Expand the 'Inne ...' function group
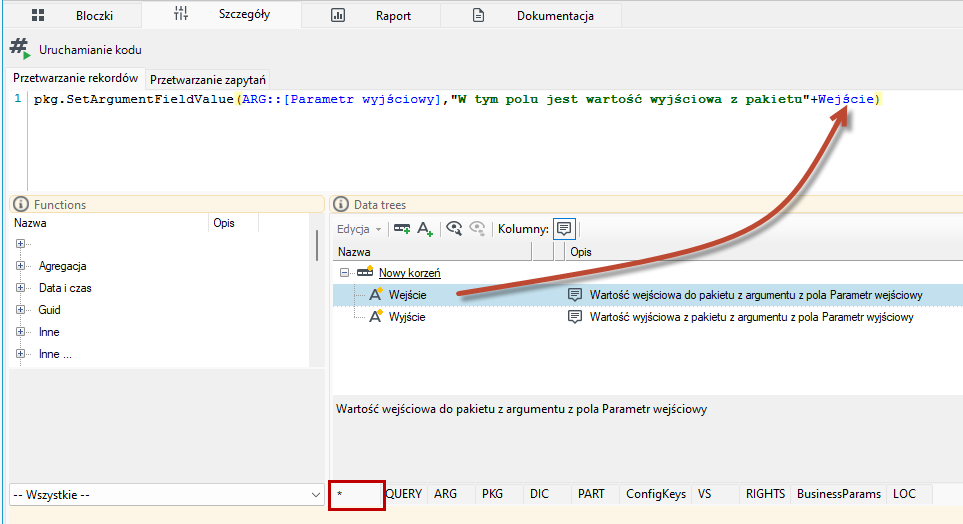This screenshot has height=524, width=963. [x=20, y=354]
